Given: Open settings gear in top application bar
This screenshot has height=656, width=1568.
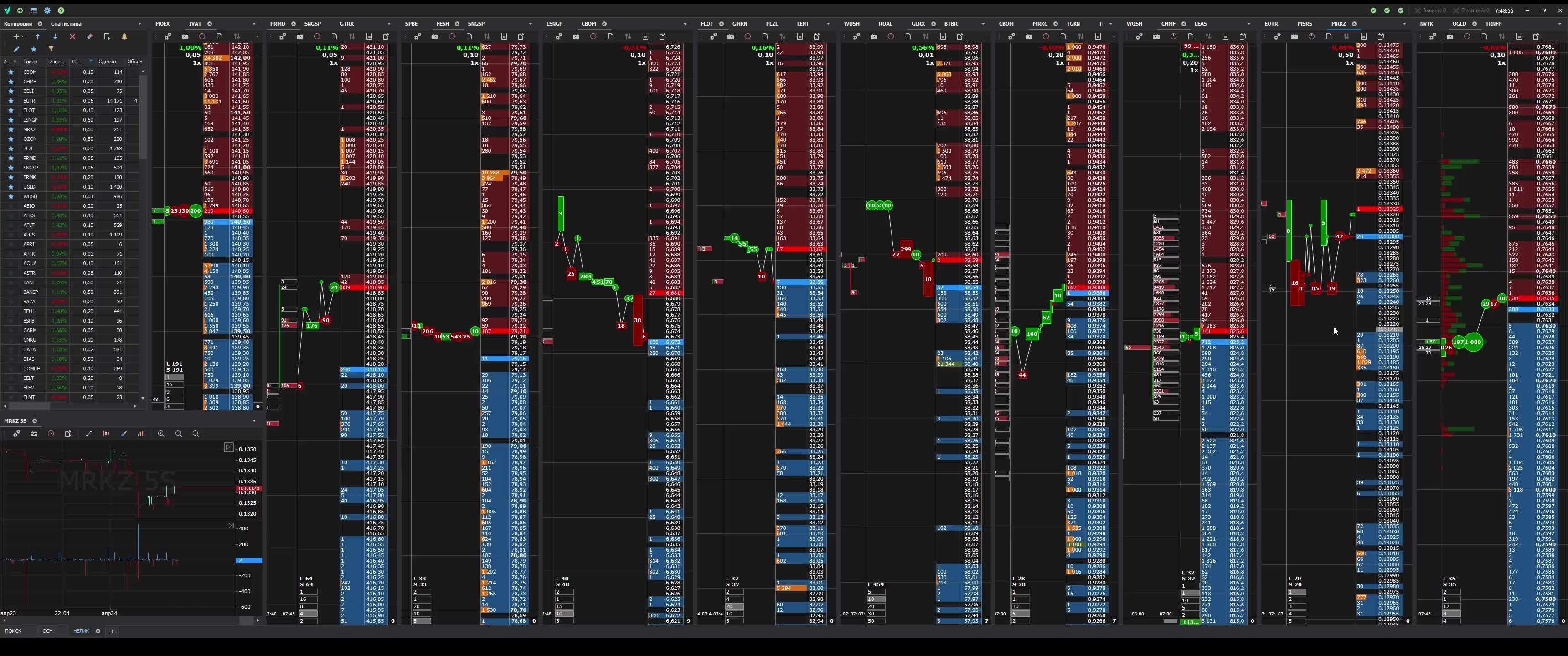Looking at the screenshot, I should pyautogui.click(x=47, y=10).
